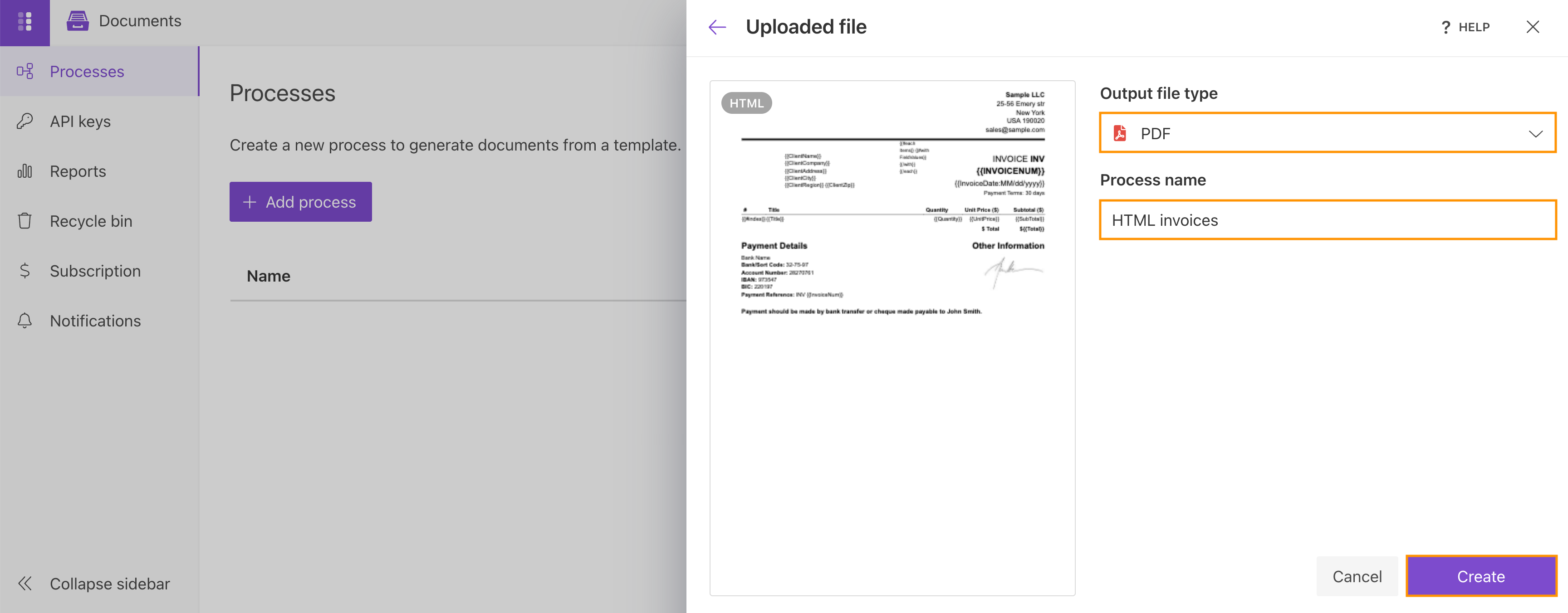
Task: Expand the Output file type chevron
Action: [x=1536, y=133]
